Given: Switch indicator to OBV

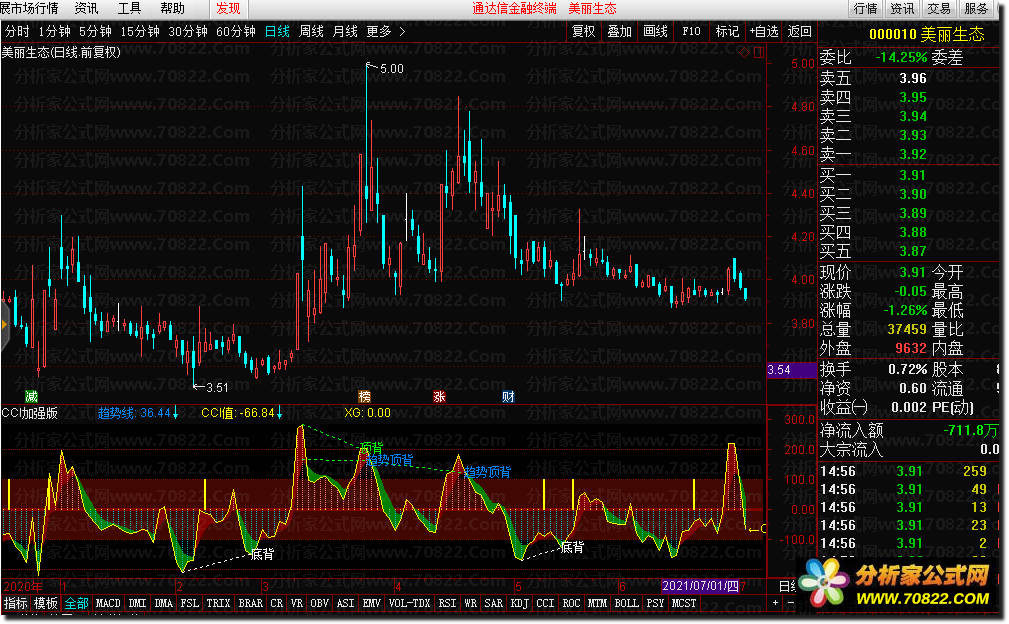Looking at the screenshot, I should coord(319,603).
